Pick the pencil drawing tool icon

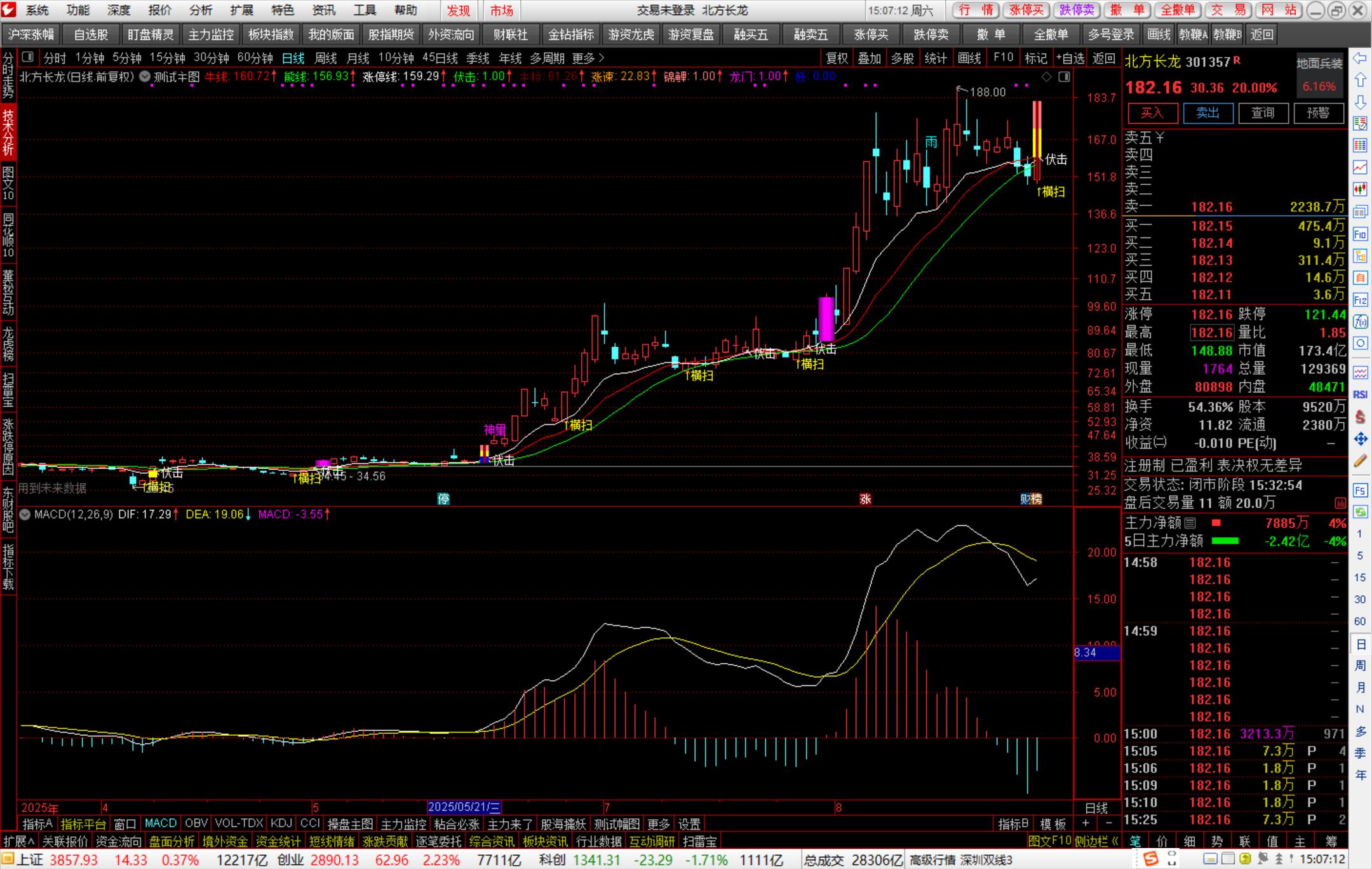tap(1360, 461)
